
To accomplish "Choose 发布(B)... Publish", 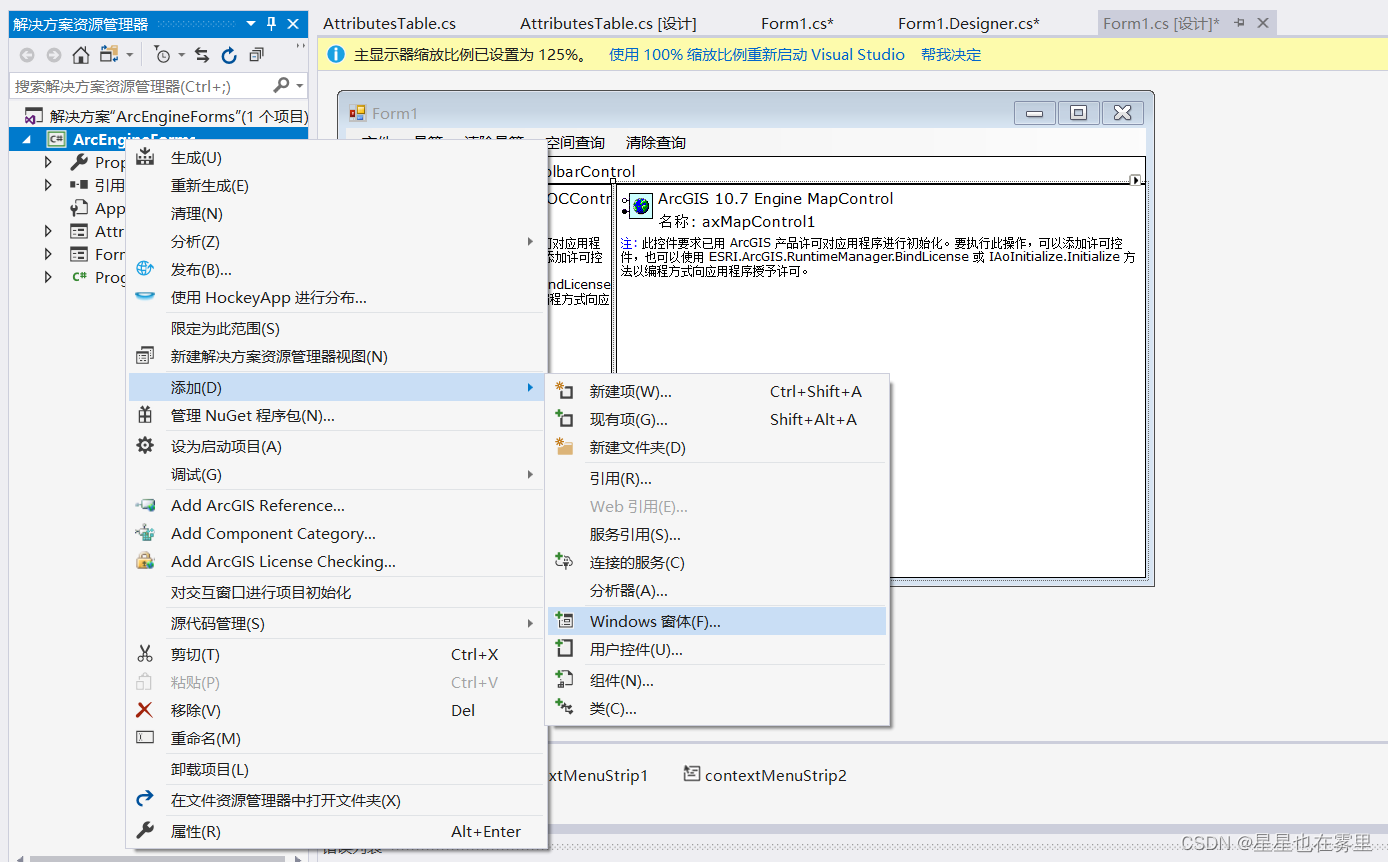I will [x=336, y=269].
